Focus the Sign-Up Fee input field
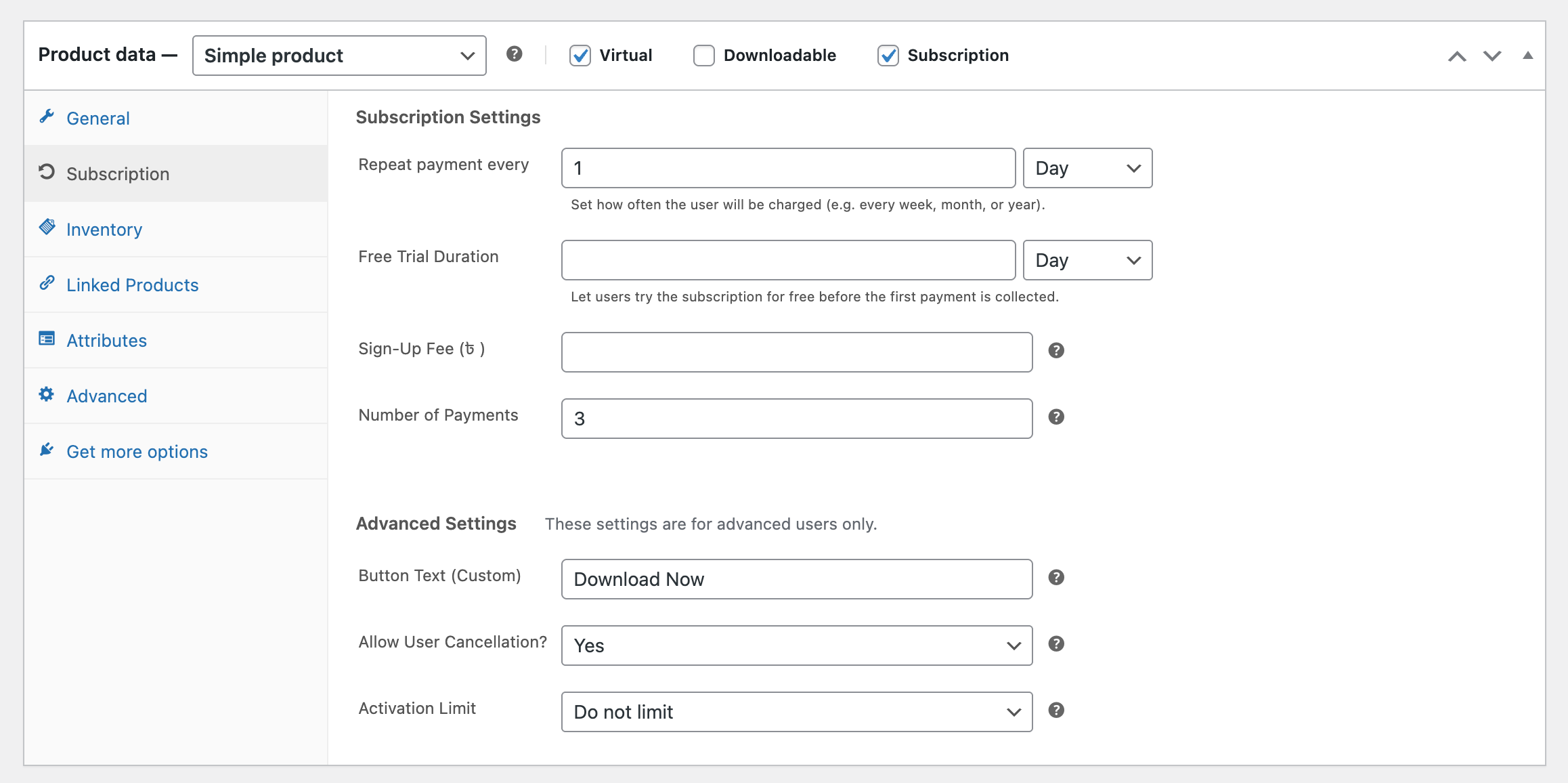This screenshot has height=783, width=1568. [x=797, y=352]
